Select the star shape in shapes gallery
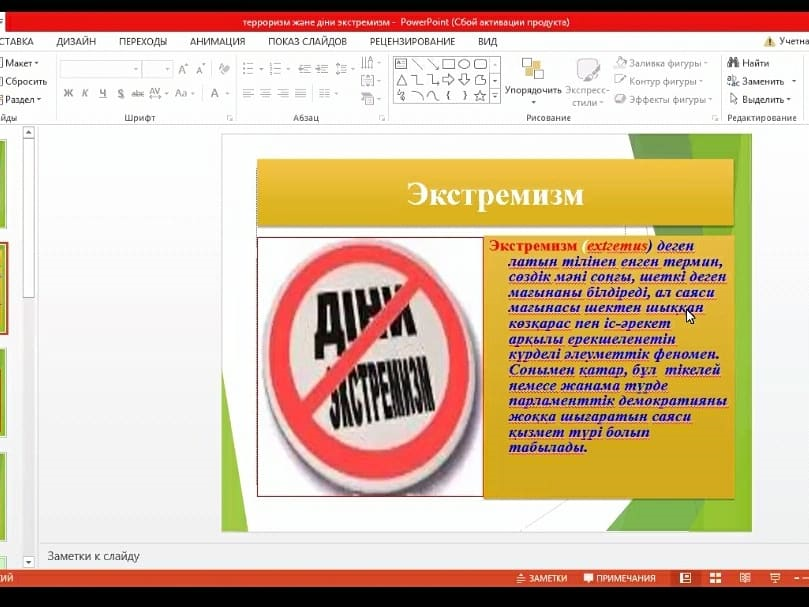 (480, 96)
